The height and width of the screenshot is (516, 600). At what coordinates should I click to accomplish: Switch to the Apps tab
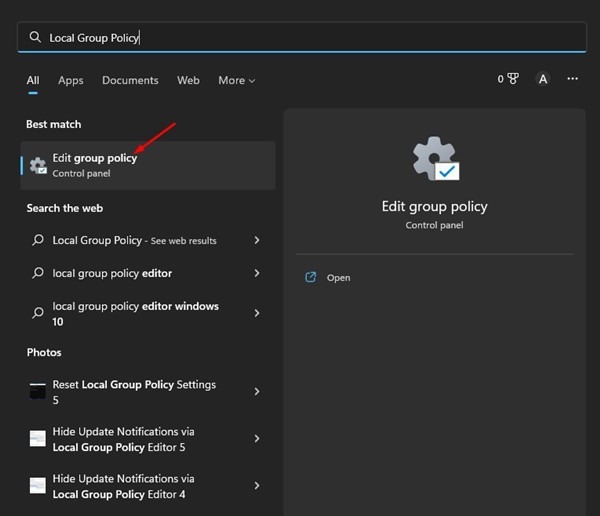tap(71, 80)
